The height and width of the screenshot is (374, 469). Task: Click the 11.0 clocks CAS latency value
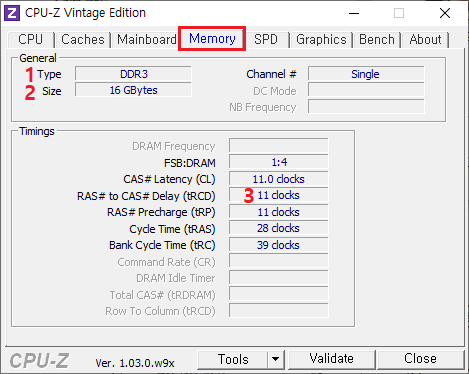(279, 179)
